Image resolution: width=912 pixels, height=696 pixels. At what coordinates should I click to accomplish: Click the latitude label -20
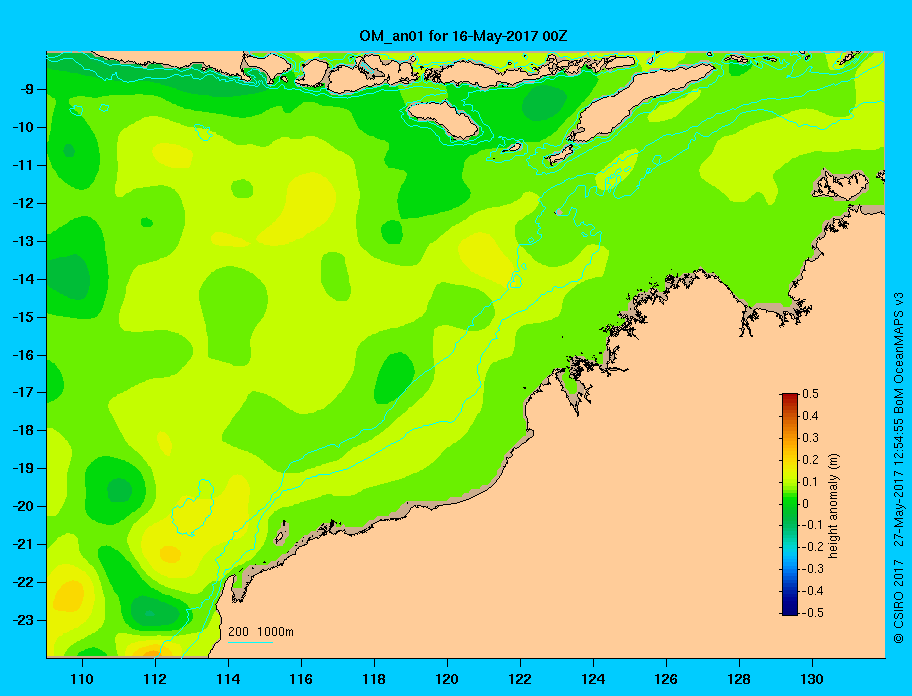(x=22, y=506)
